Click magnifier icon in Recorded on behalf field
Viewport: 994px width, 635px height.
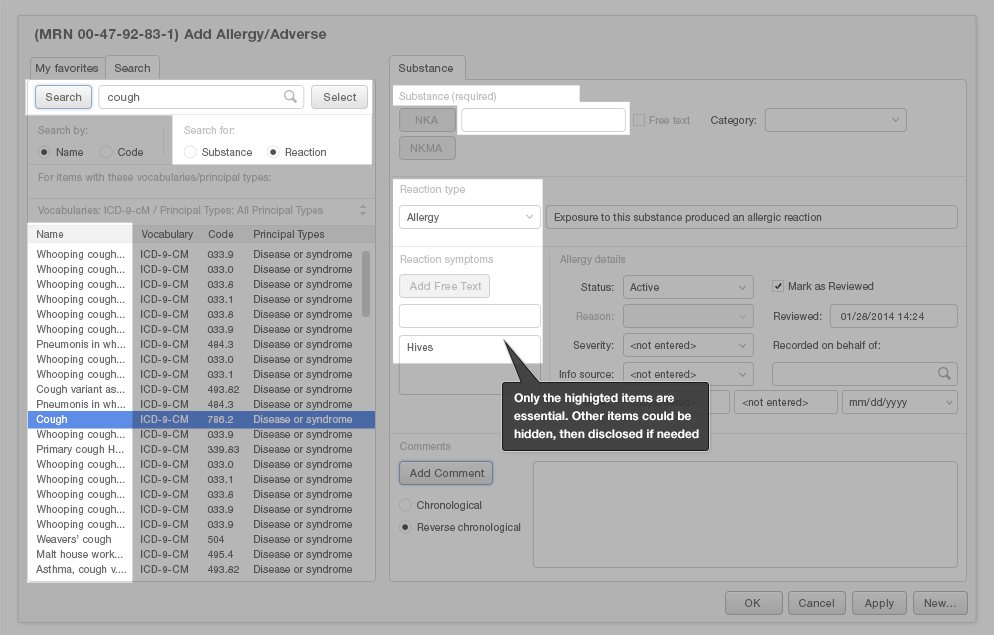pyautogui.click(x=943, y=373)
